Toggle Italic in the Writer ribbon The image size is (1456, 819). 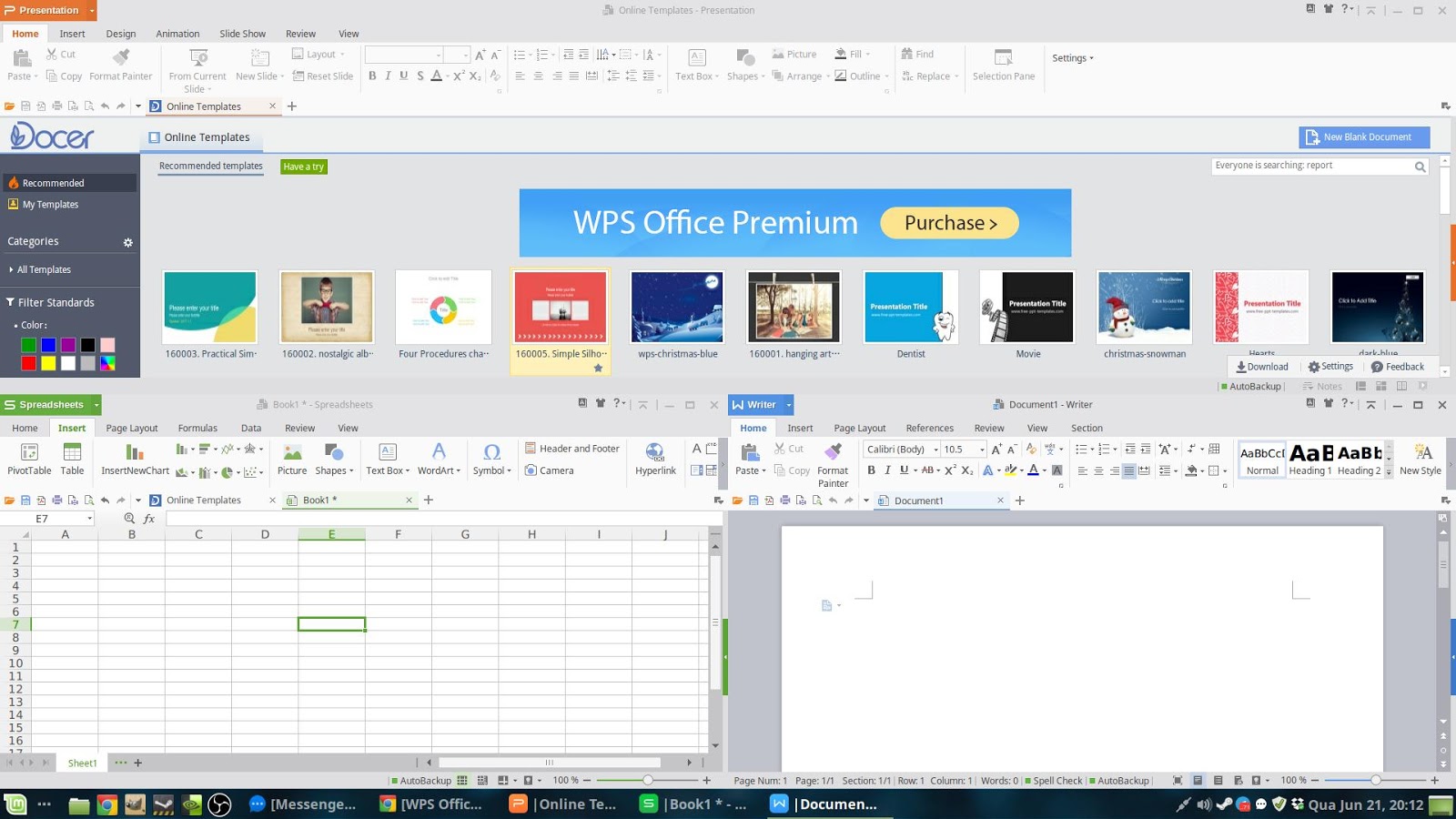point(887,470)
